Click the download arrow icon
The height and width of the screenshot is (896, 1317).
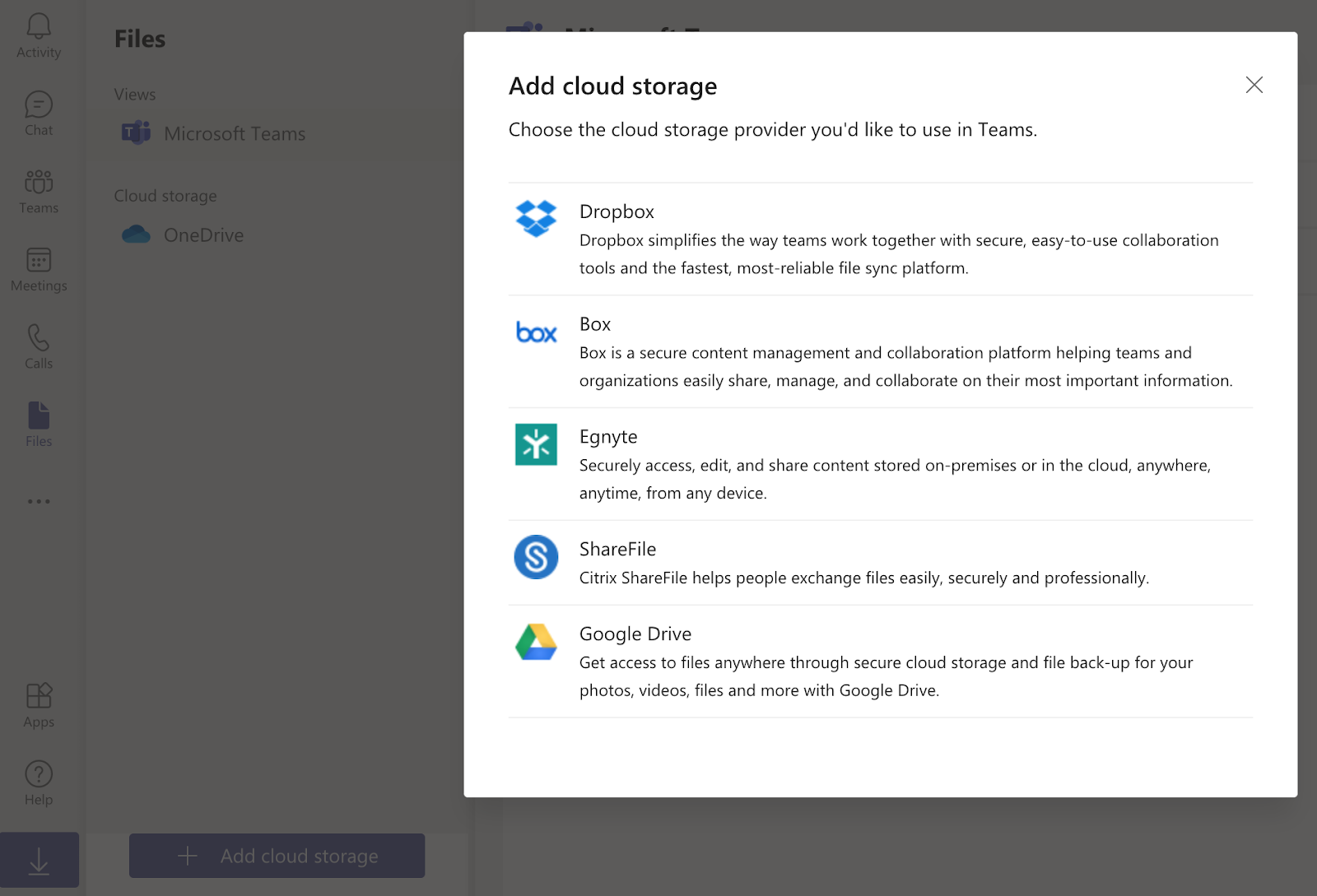point(39,861)
